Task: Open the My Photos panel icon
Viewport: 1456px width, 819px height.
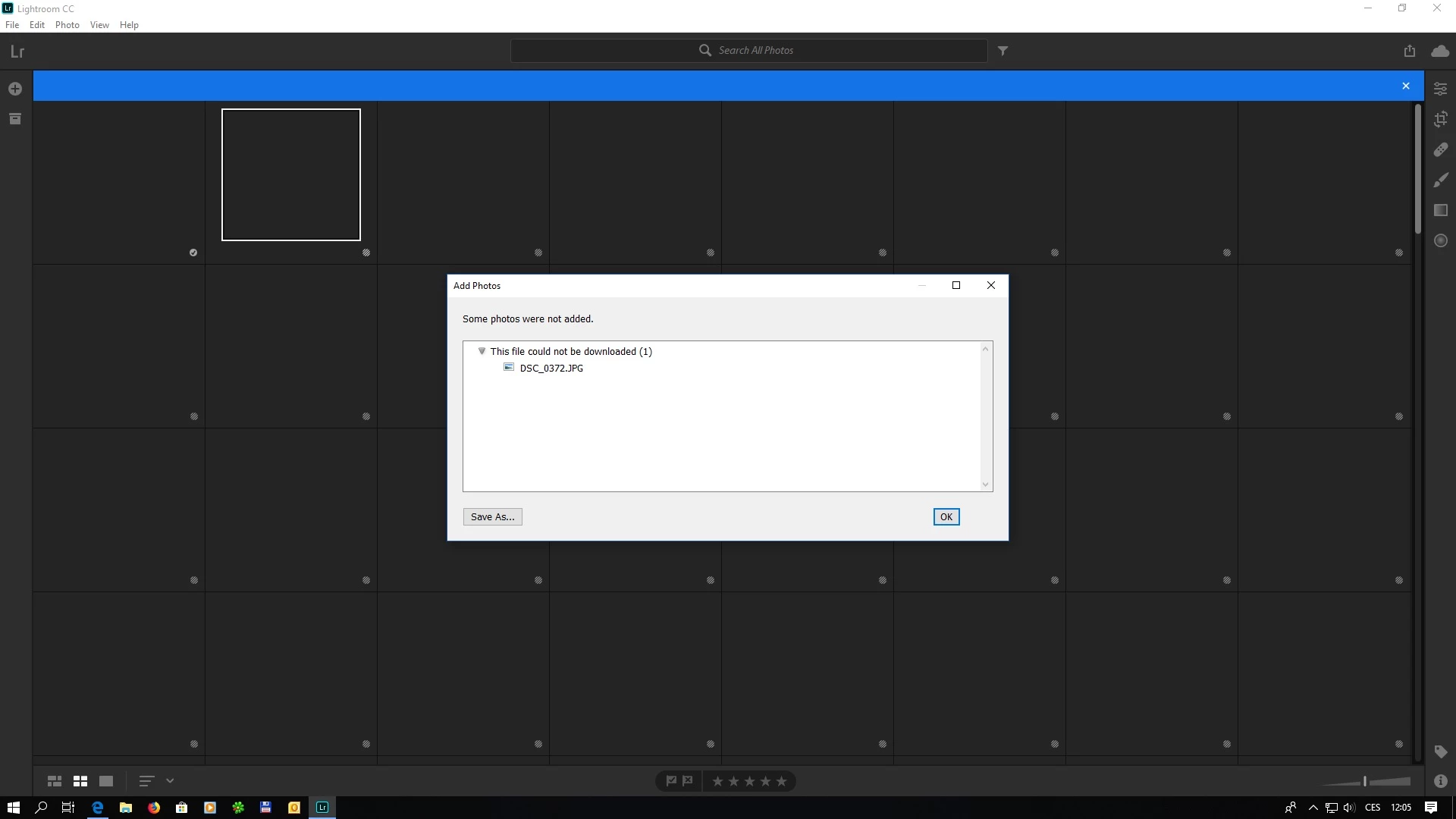Action: point(15,119)
